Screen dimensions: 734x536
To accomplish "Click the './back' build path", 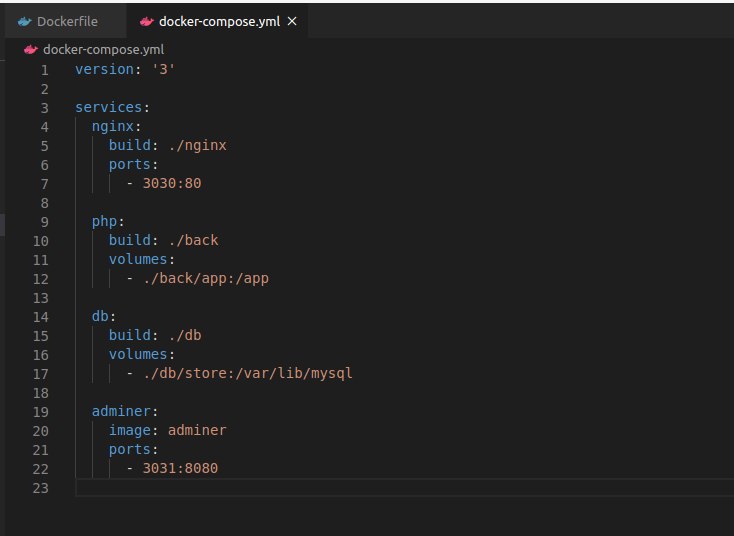I will pos(193,240).
